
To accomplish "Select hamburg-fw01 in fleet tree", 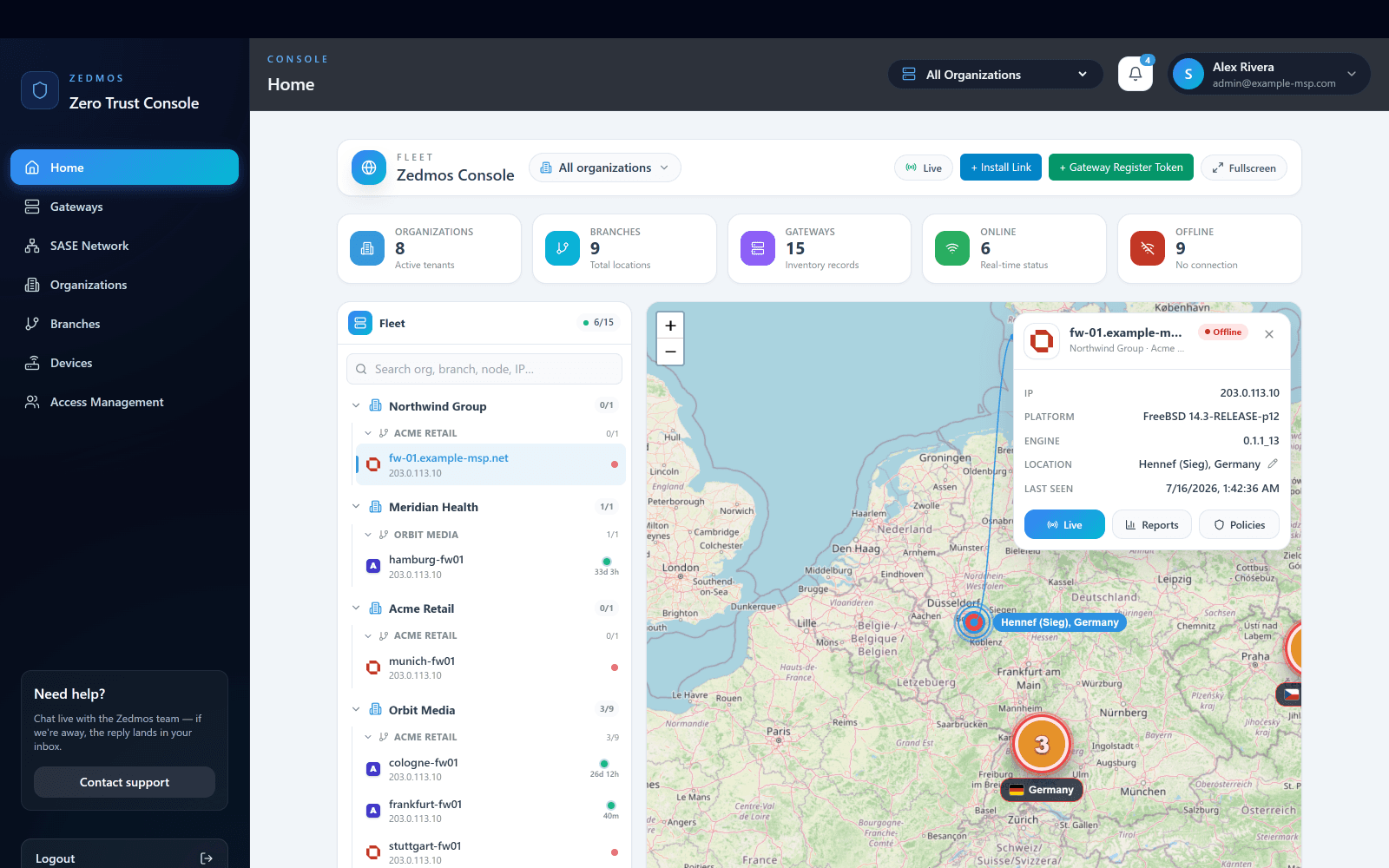I will (490, 566).
